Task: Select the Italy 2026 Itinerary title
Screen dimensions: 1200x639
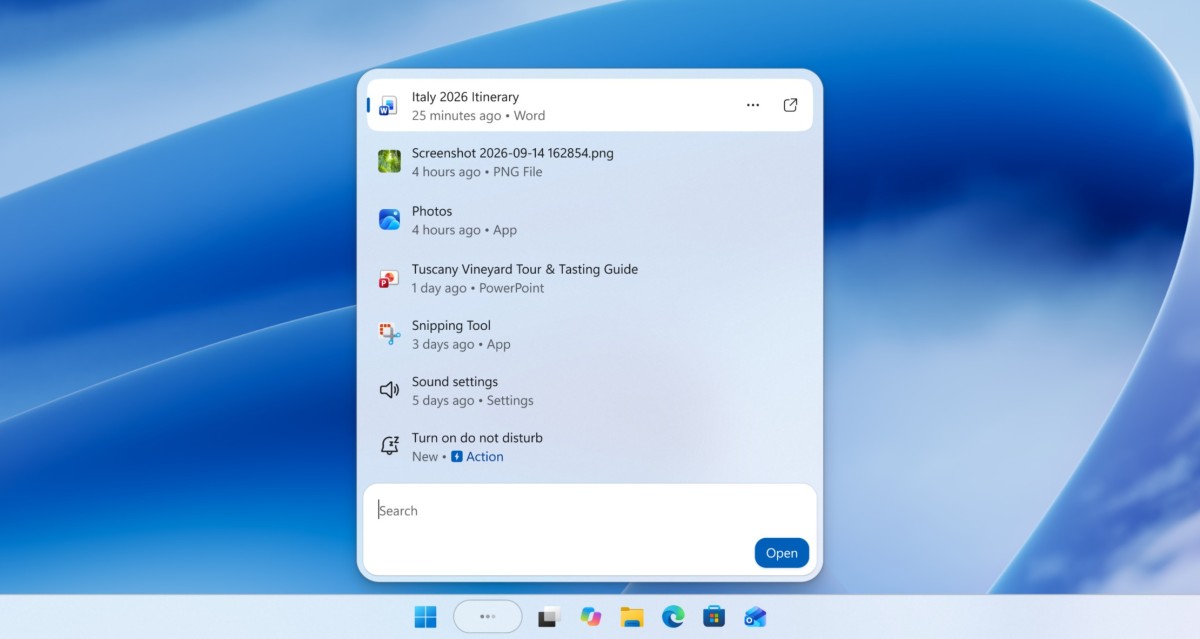Action: [x=465, y=97]
